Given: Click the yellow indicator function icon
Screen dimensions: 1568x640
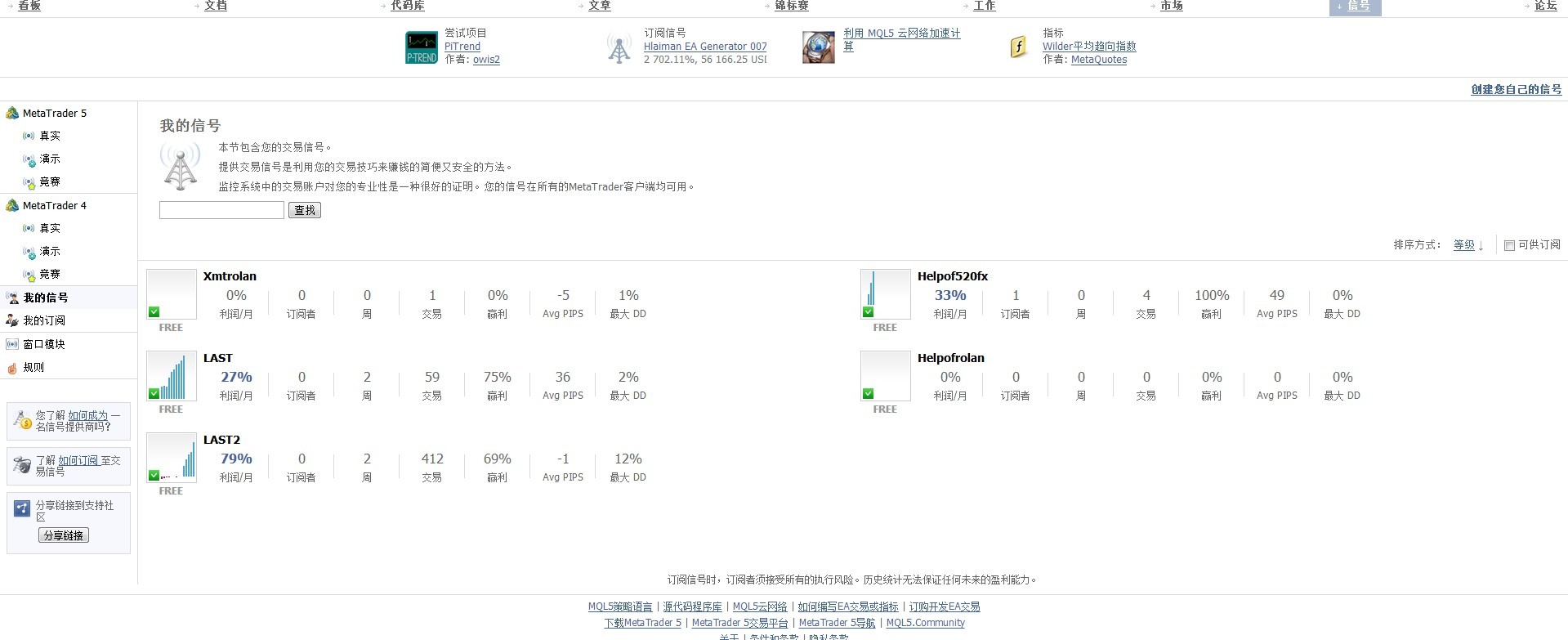Looking at the screenshot, I should coord(1018,47).
